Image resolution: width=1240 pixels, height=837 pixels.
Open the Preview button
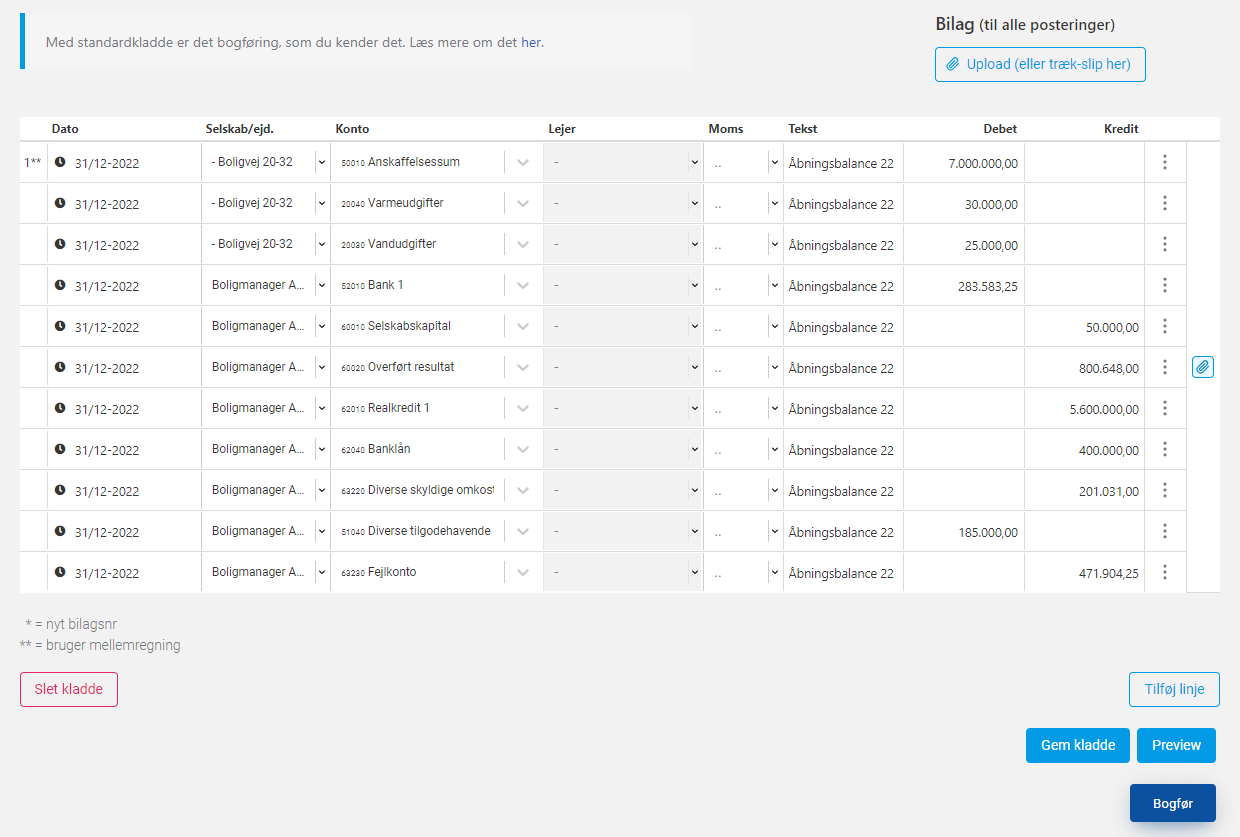tap(1176, 745)
